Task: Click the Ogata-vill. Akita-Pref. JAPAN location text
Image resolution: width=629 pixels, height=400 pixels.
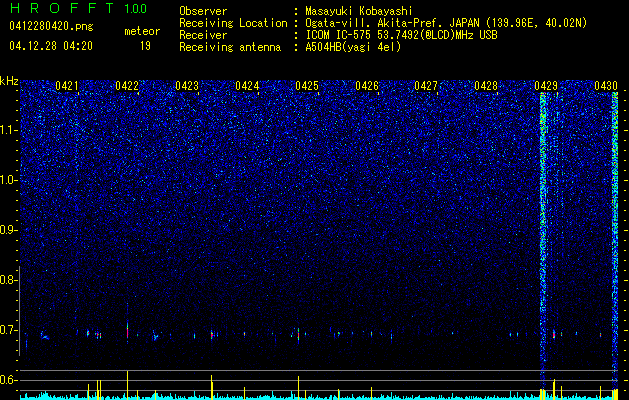Action: click(x=446, y=23)
